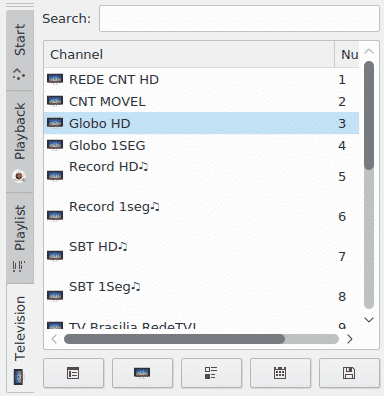This screenshot has width=384, height=396.
Task: Click the vertical scrollbar up arrow
Action: pyautogui.click(x=369, y=51)
